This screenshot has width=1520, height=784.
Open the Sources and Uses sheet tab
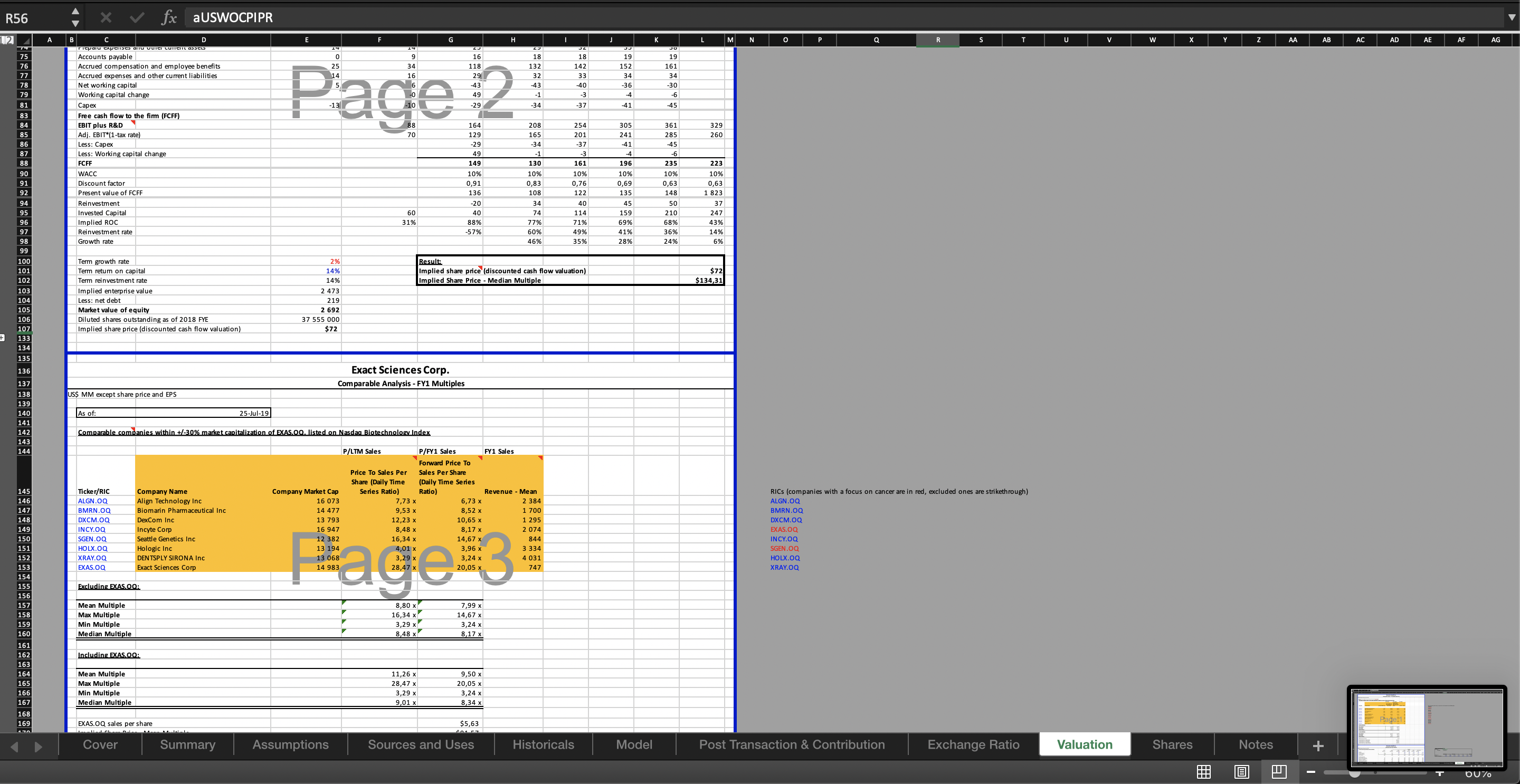[421, 744]
